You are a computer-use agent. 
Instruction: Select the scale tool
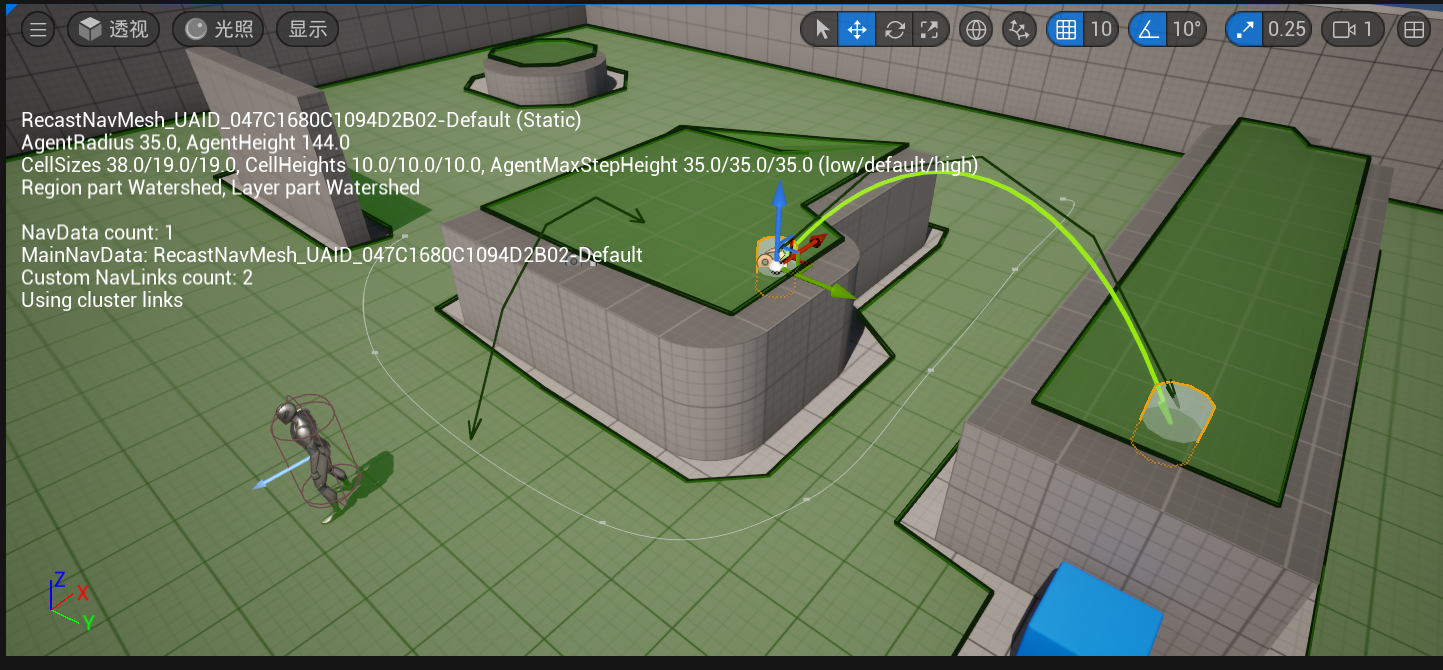(x=930, y=29)
